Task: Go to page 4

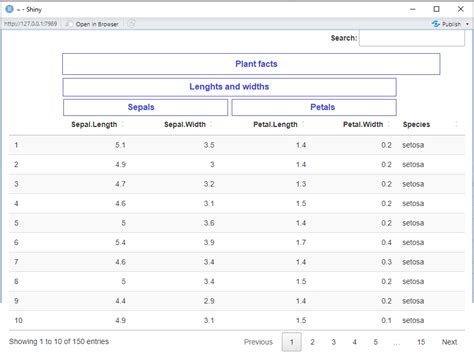Action: 354,342
